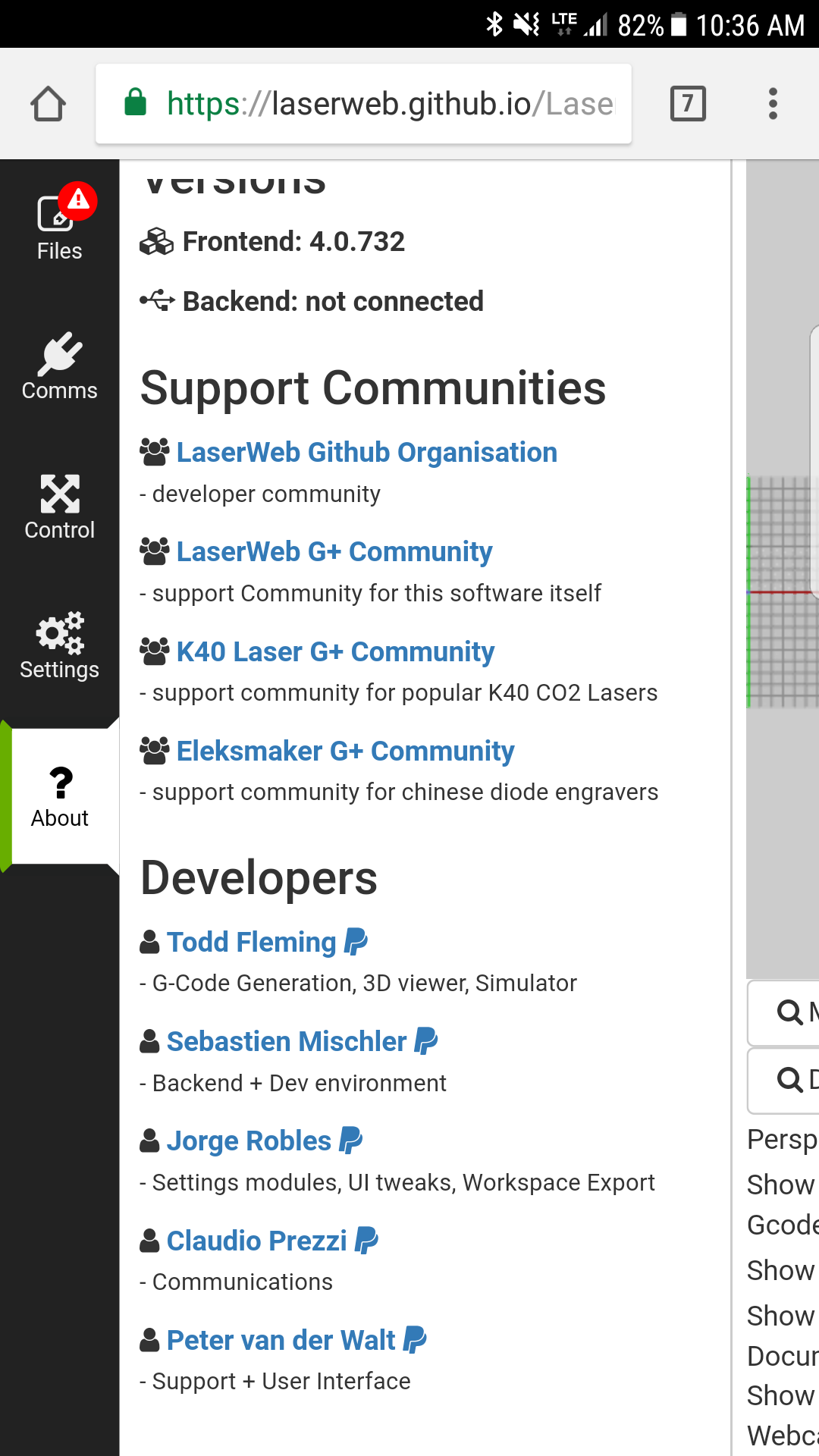
Task: Tap person icon beside Jorge Robles
Action: point(149,1141)
